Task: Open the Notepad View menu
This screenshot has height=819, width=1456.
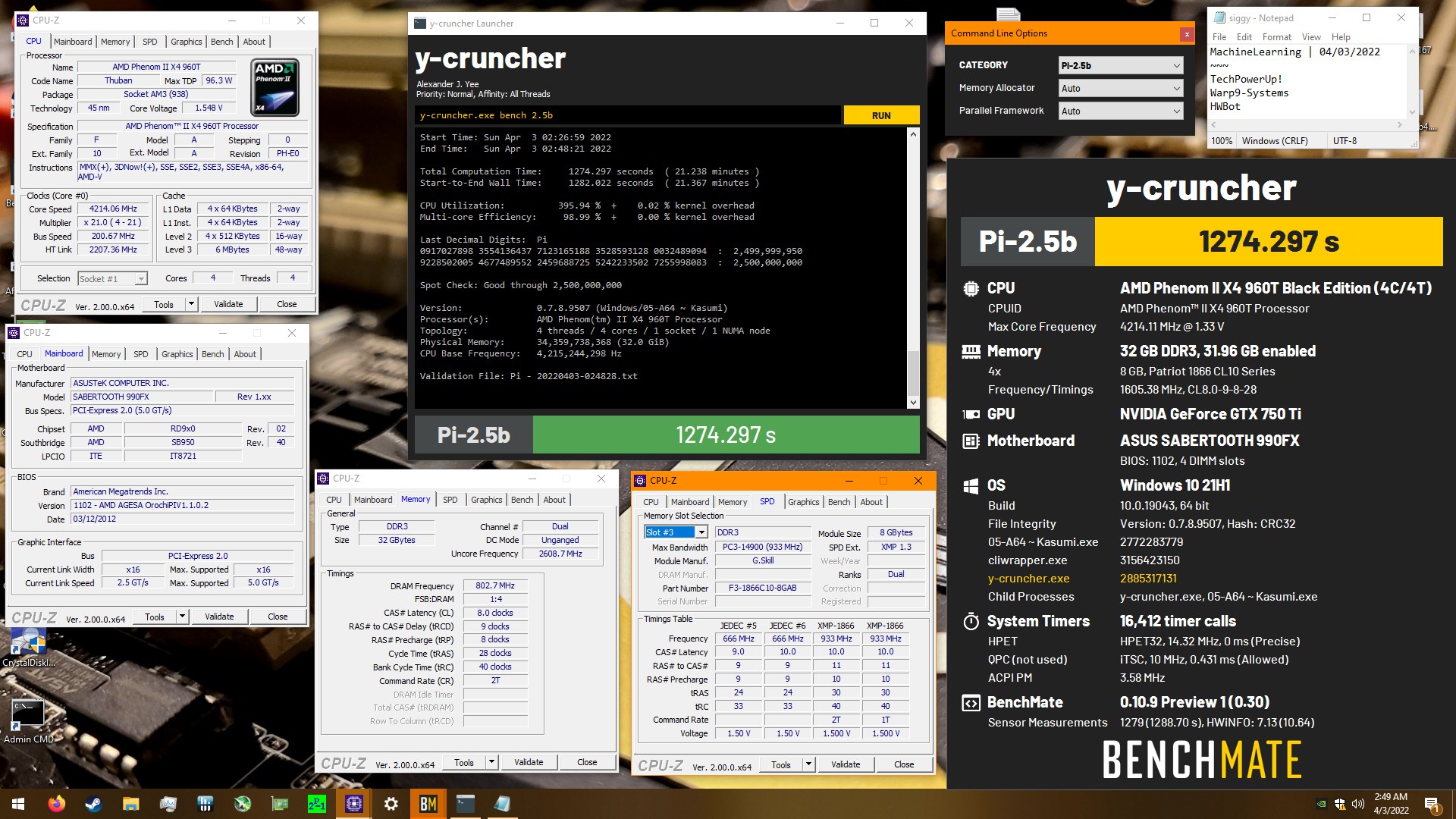Action: [x=1311, y=36]
